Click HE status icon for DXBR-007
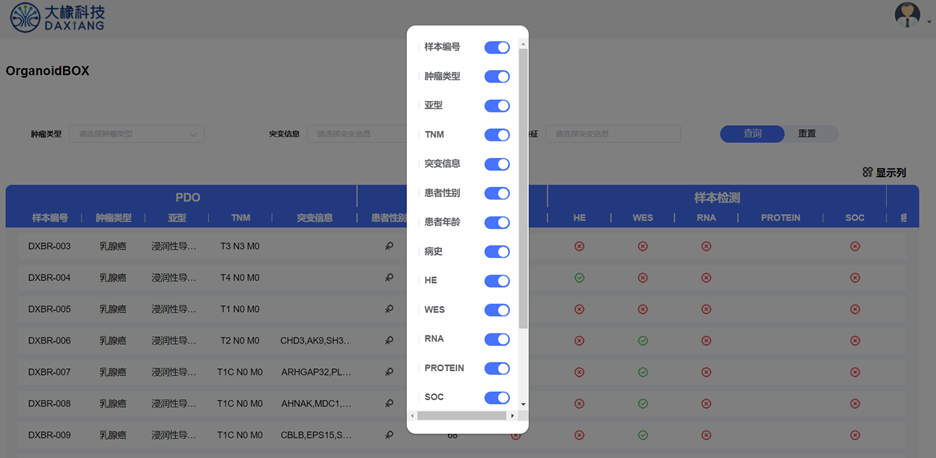The height and width of the screenshot is (458, 936). pyautogui.click(x=579, y=372)
